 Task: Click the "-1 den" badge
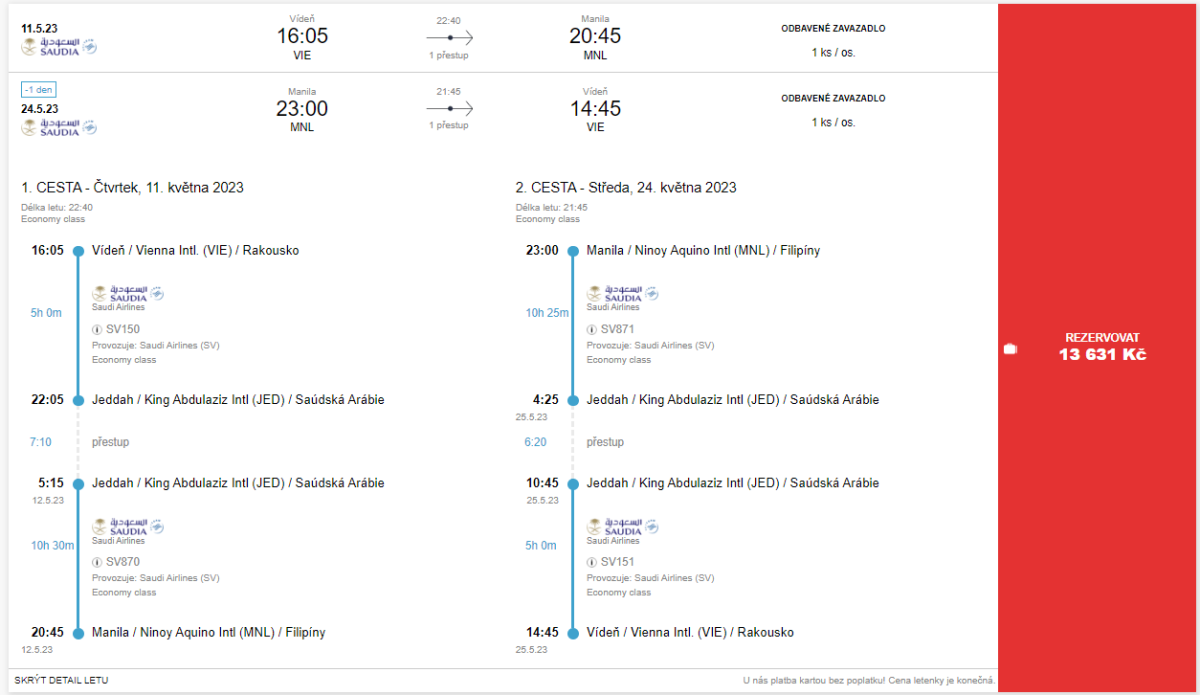coord(40,89)
